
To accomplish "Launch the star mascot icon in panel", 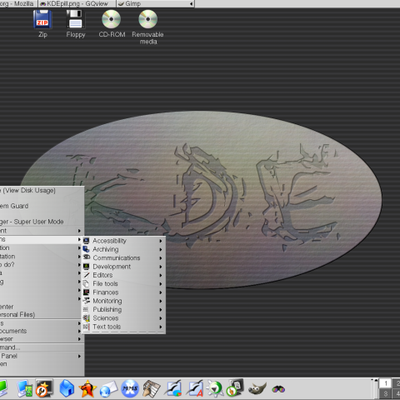I will point(87,389).
